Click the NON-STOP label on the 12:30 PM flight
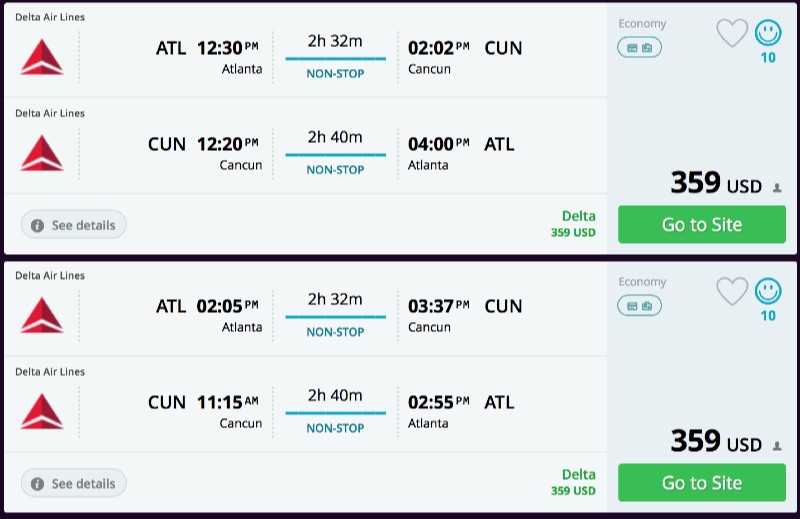This screenshot has height=519, width=800. click(335, 74)
